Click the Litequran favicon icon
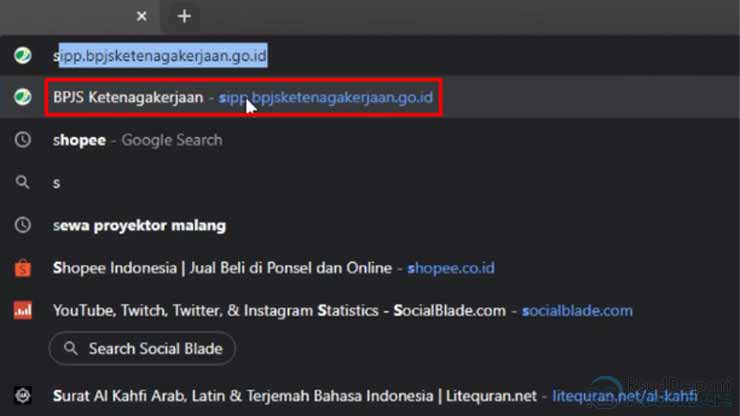 click(22, 395)
